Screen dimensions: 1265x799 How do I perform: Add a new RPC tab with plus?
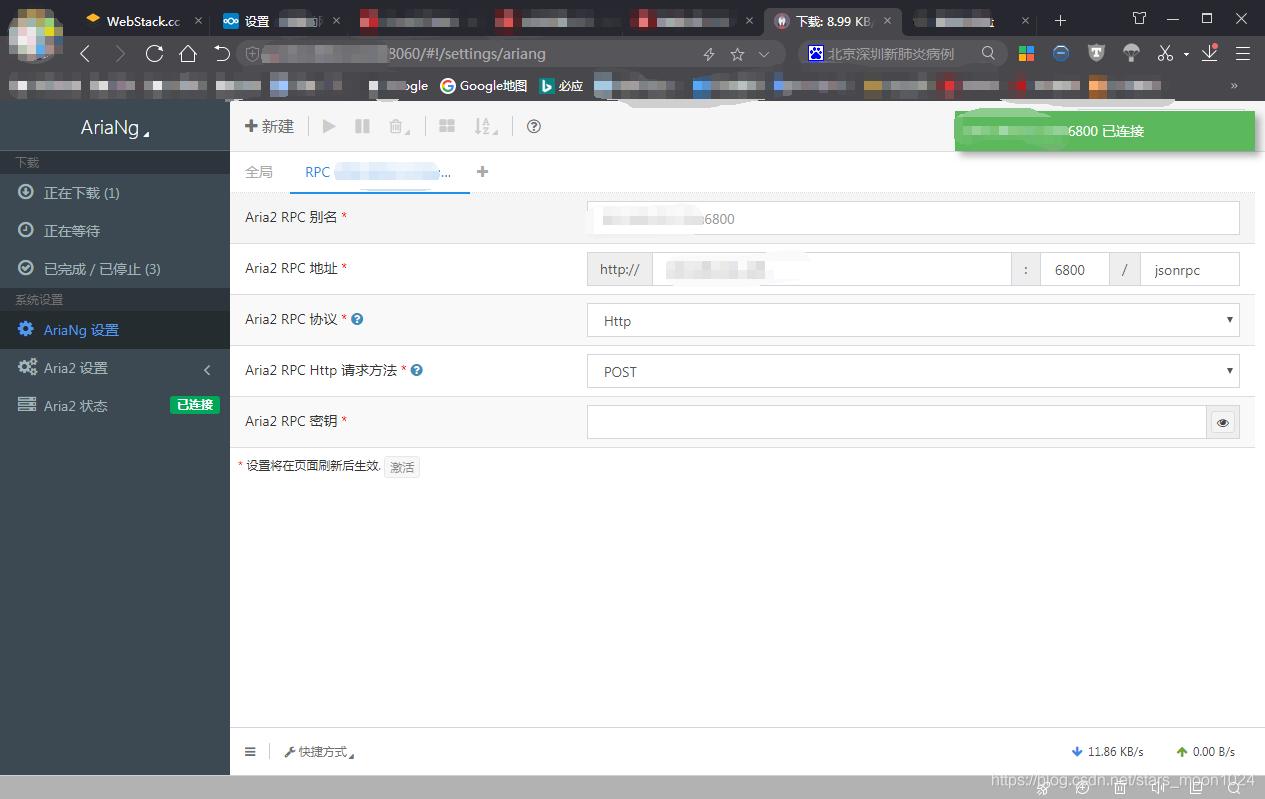pyautogui.click(x=482, y=172)
